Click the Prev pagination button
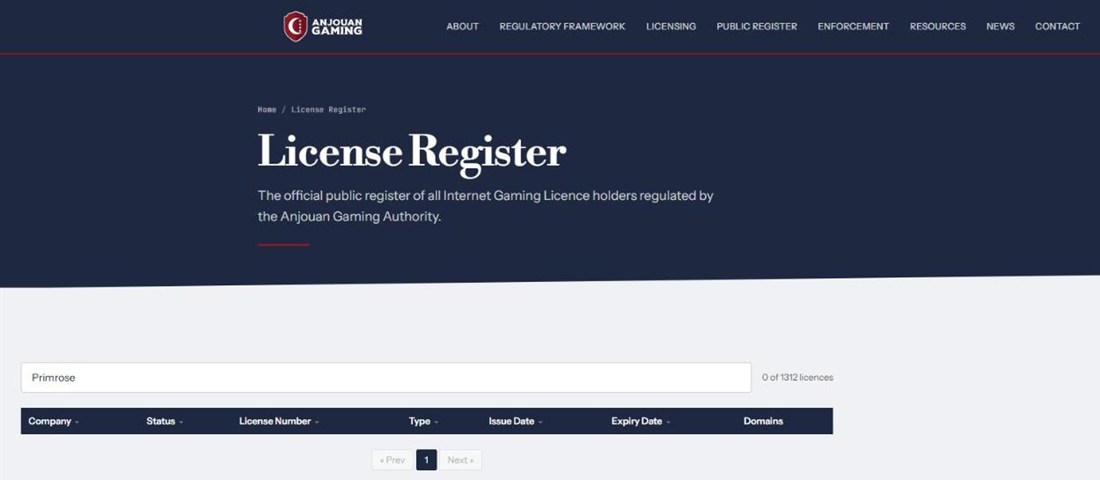This screenshot has width=1100, height=480. click(x=392, y=460)
